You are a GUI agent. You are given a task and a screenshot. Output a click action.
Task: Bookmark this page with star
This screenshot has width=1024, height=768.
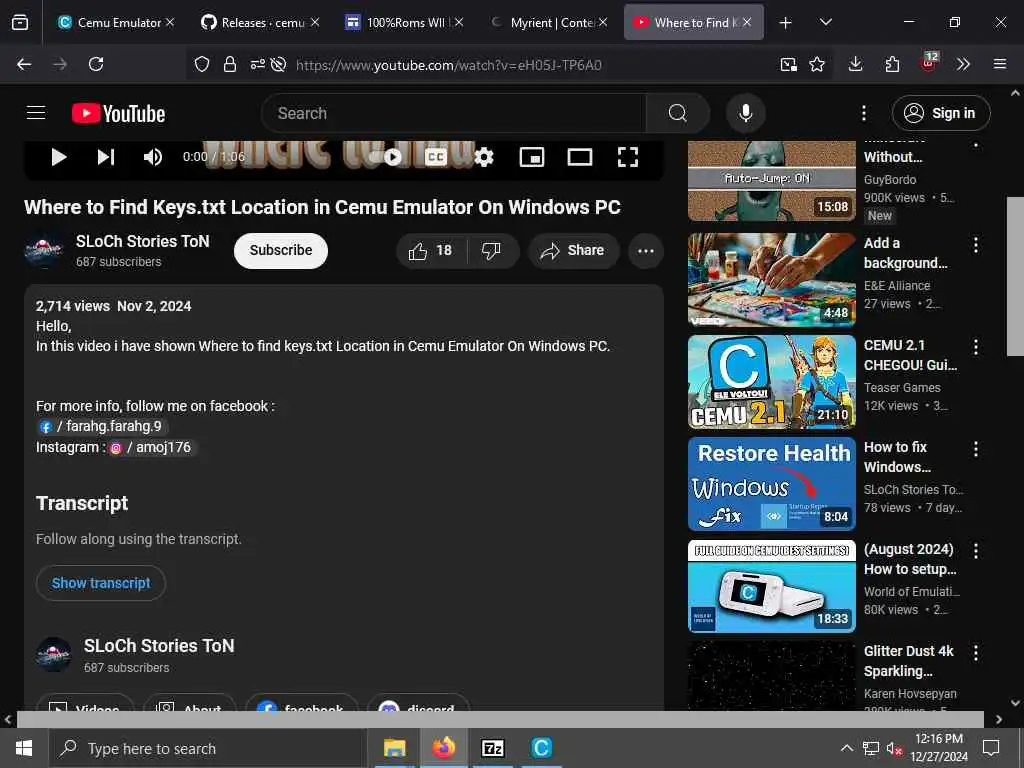pyautogui.click(x=817, y=64)
